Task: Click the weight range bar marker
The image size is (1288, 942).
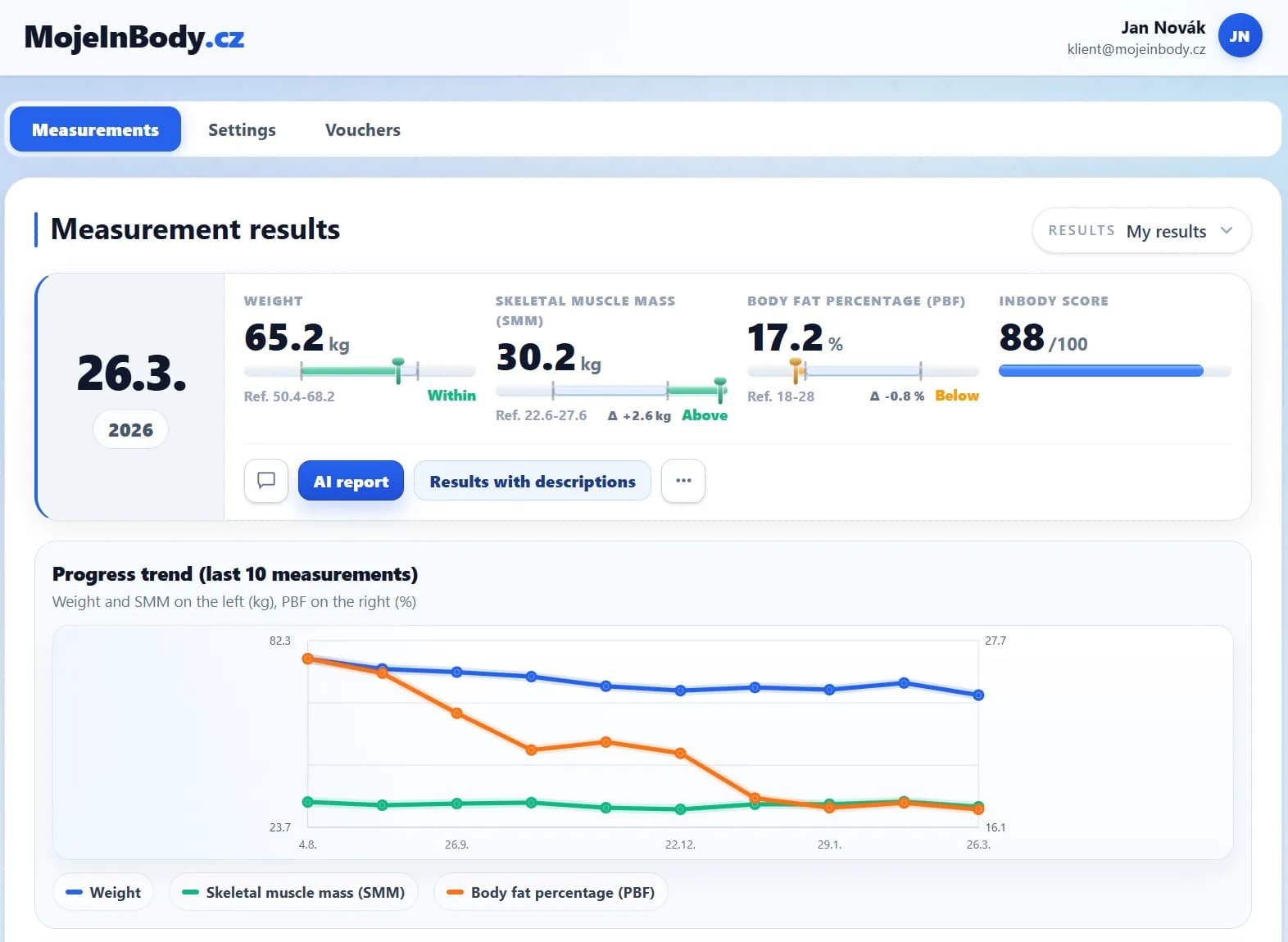Action: [x=398, y=369]
